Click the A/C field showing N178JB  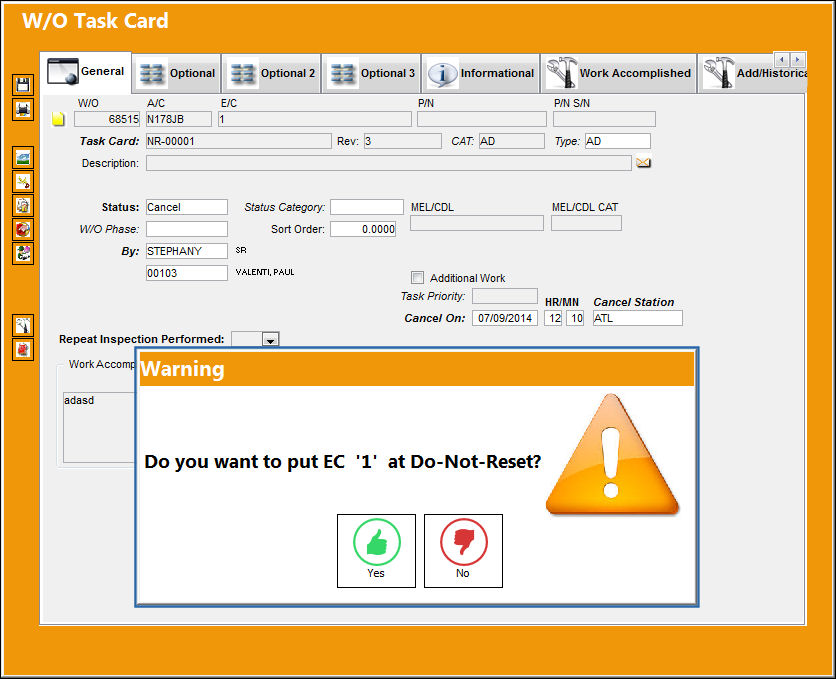tap(179, 119)
